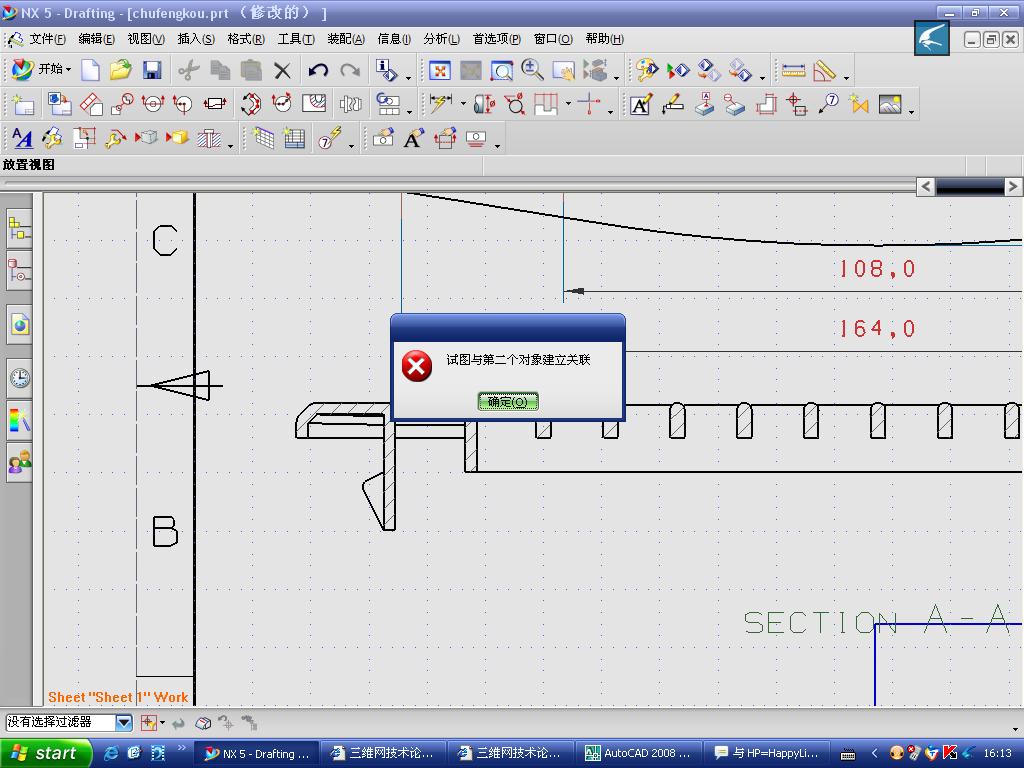Save the part with the floppy disk icon

[152, 70]
